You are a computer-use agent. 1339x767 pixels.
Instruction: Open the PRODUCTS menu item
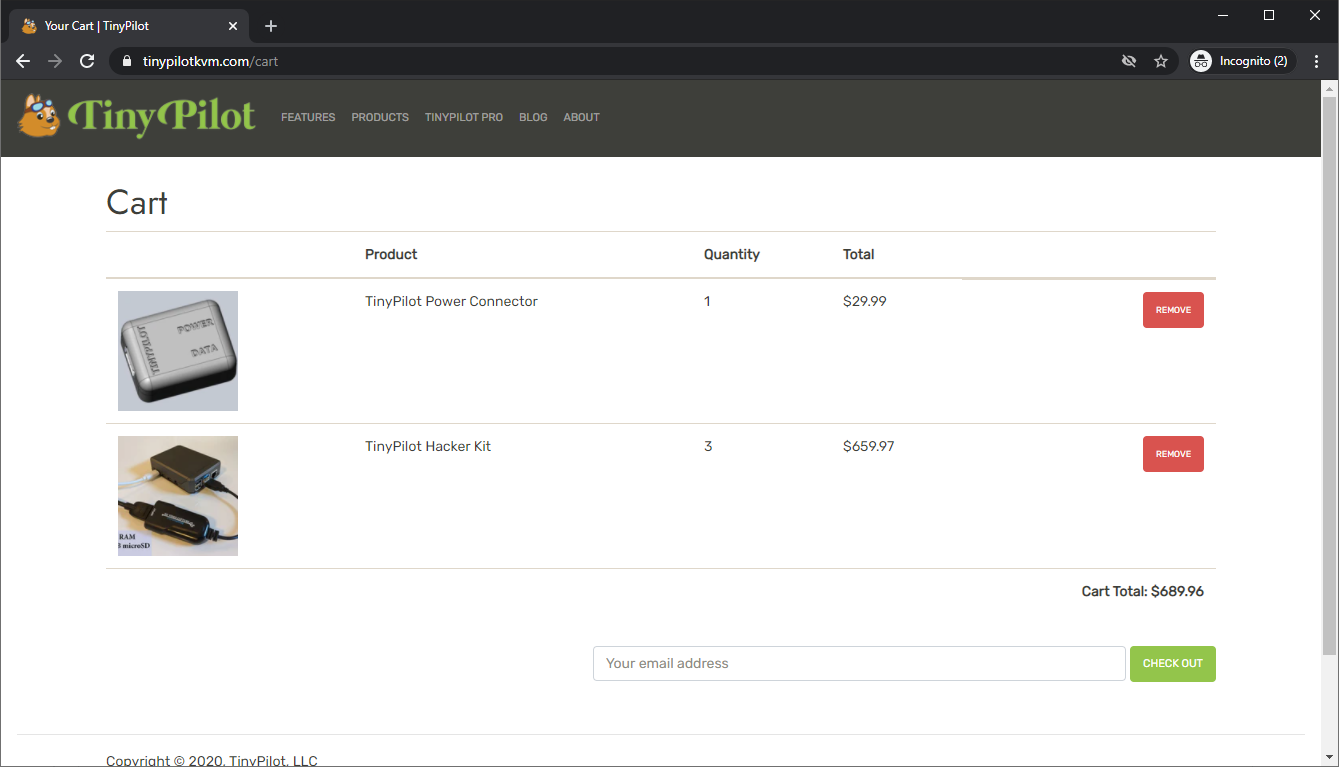tap(380, 117)
